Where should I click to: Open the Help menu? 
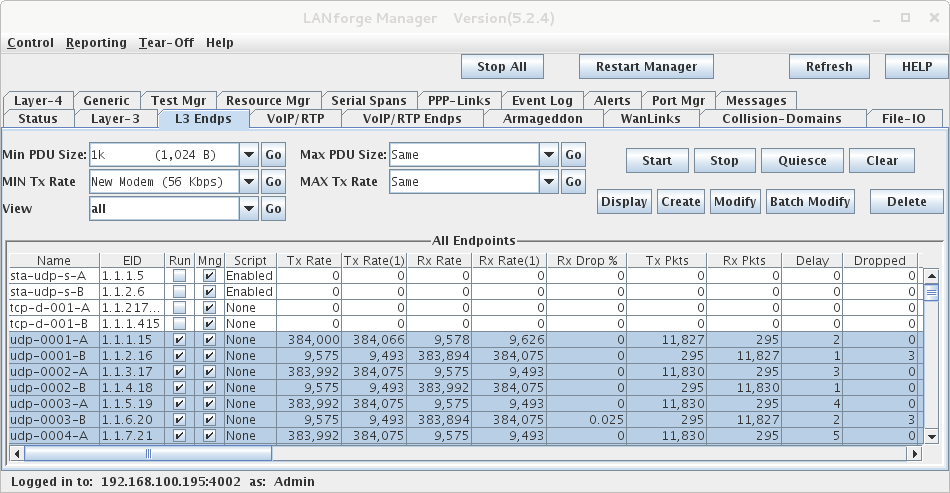point(219,43)
